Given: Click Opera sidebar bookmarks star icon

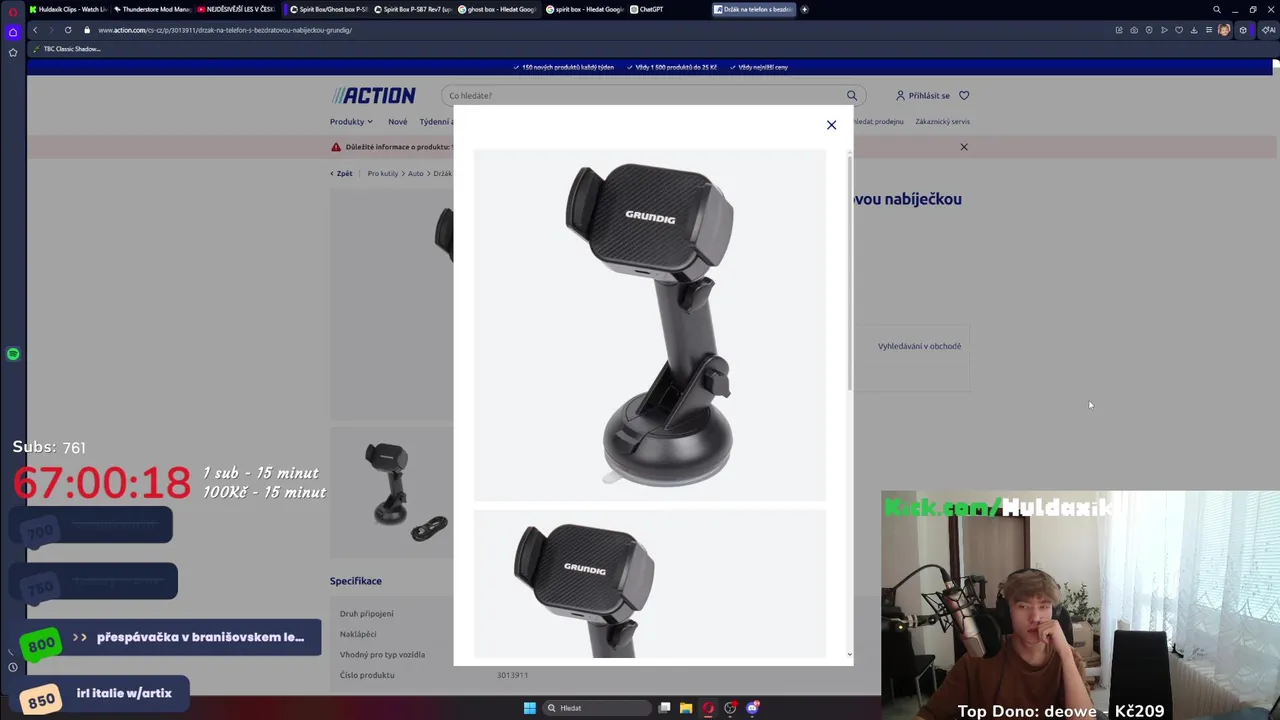Looking at the screenshot, I should click(13, 52).
